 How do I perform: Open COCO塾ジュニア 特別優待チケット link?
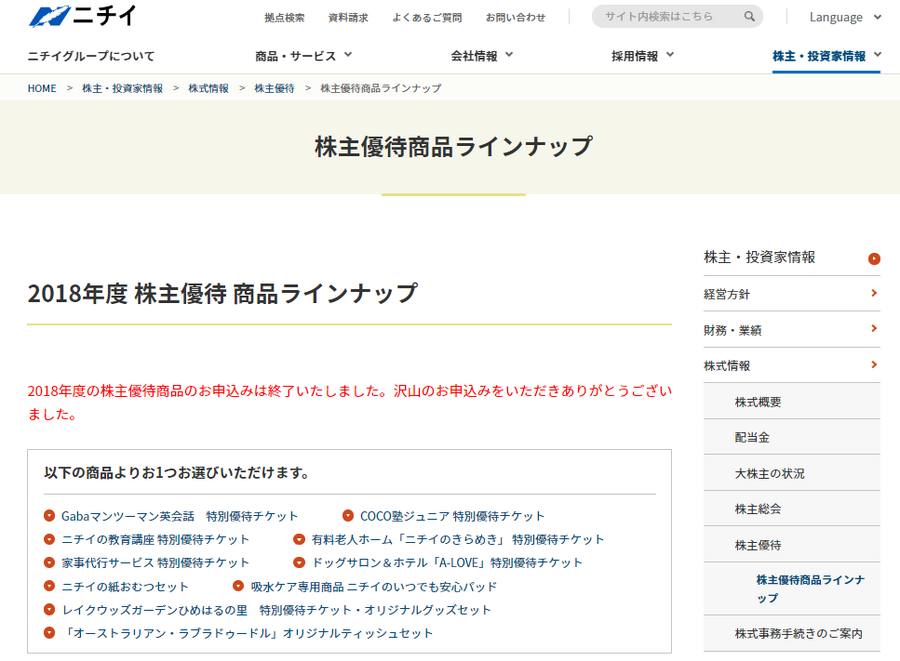[x=452, y=516]
